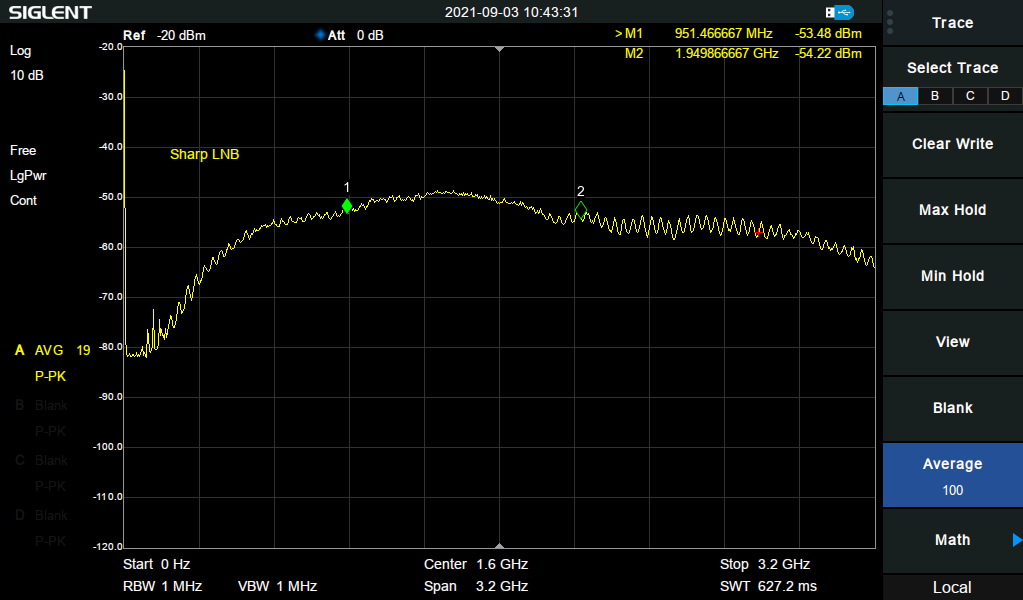The height and width of the screenshot is (600, 1023).
Task: Click the -120.0 axis label
Action: (109, 547)
